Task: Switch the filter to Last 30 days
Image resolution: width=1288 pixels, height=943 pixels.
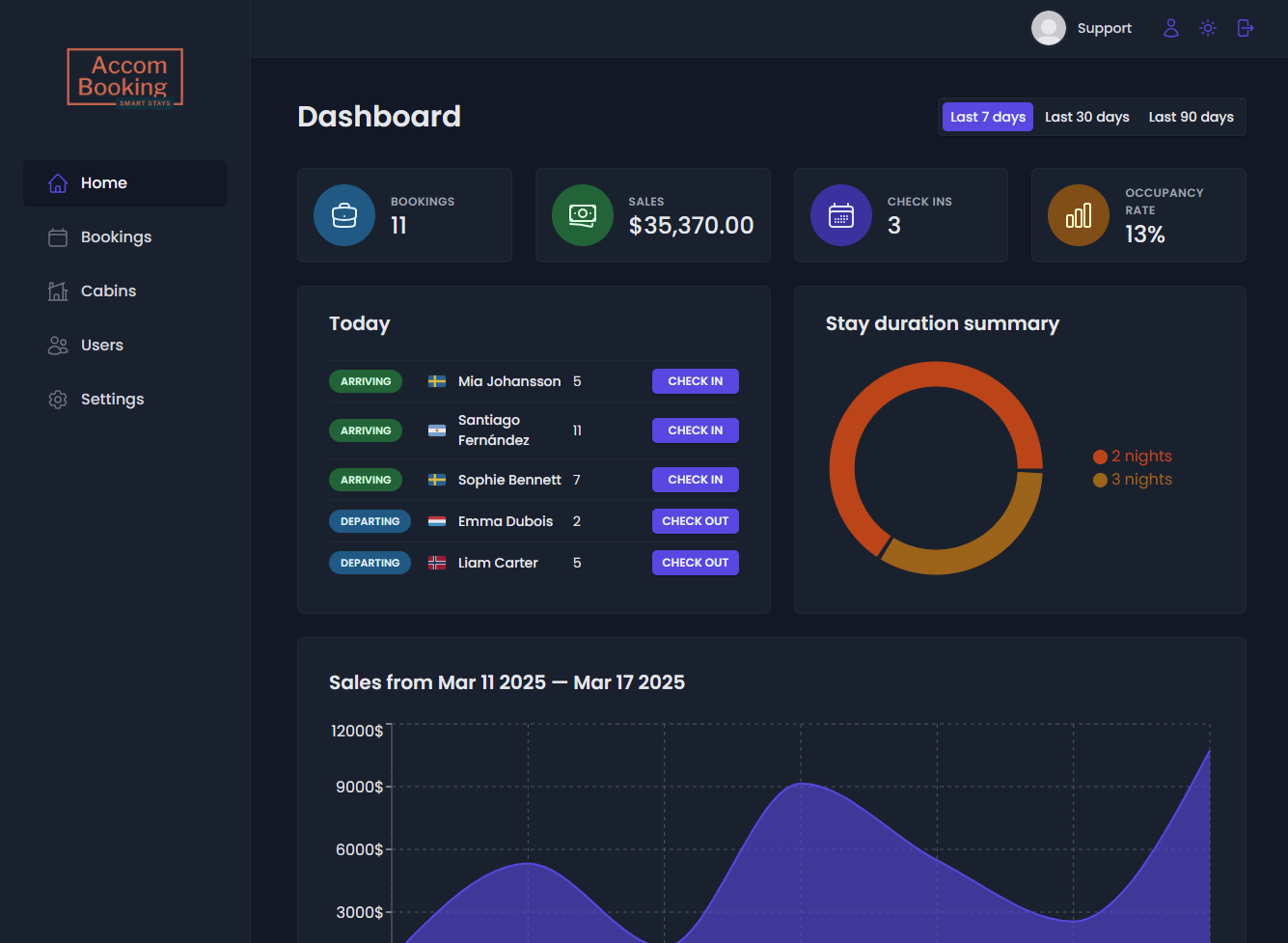Action: [x=1087, y=117]
